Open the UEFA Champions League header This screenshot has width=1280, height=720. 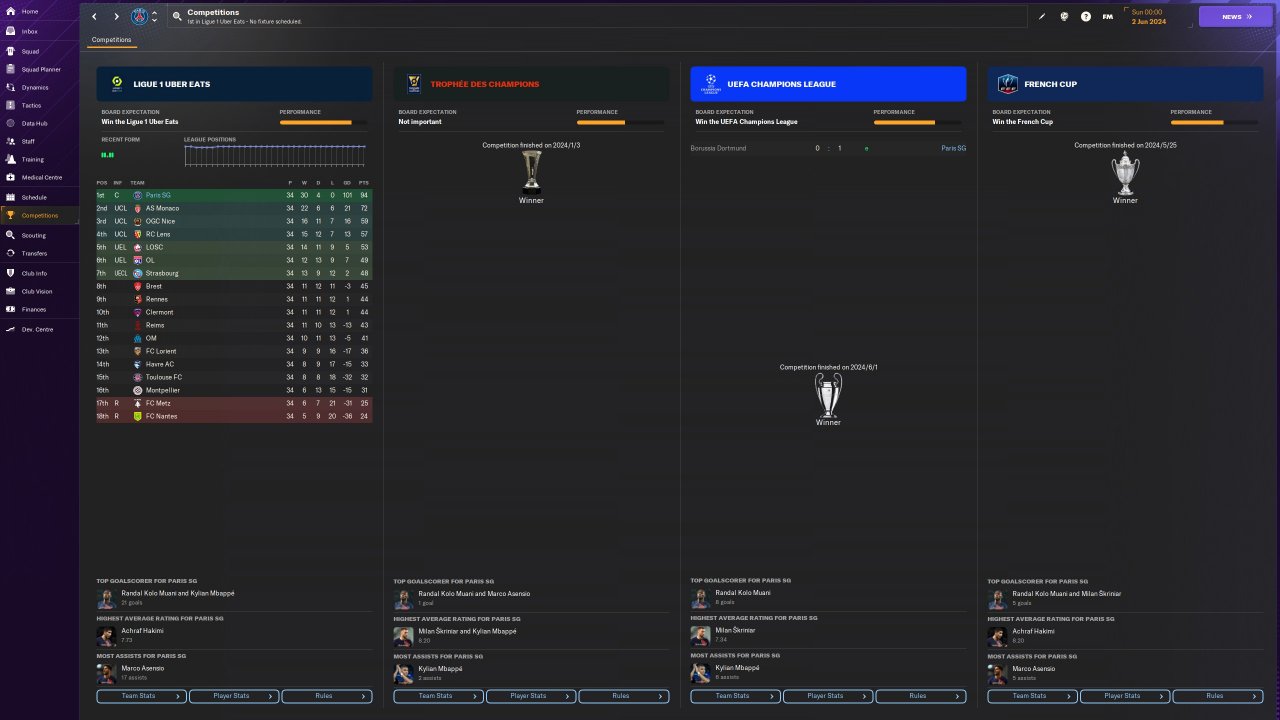[828, 84]
